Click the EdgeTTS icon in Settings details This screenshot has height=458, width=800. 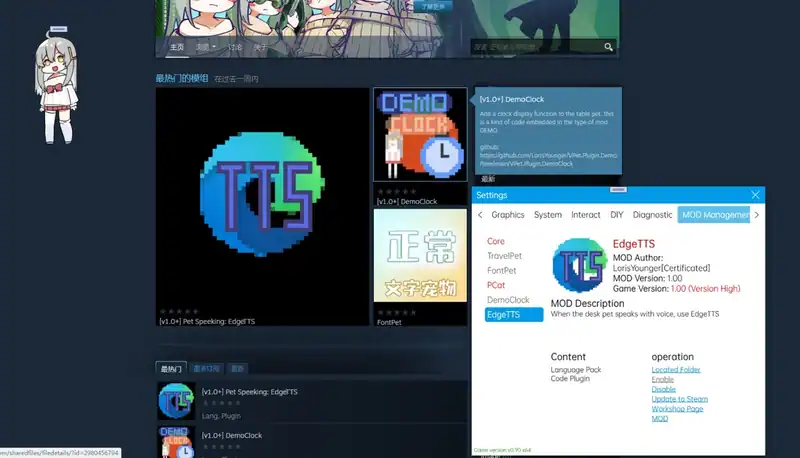pos(579,265)
